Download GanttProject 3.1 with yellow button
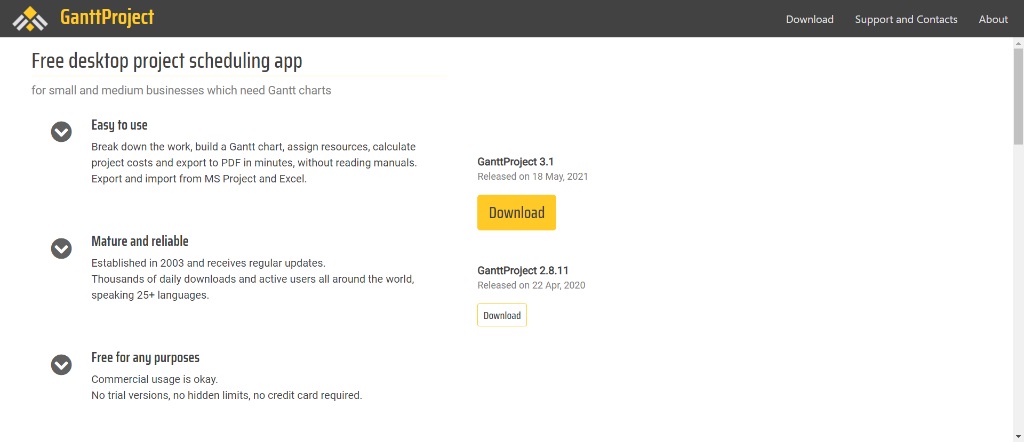Image resolution: width=1024 pixels, height=442 pixels. coord(517,212)
